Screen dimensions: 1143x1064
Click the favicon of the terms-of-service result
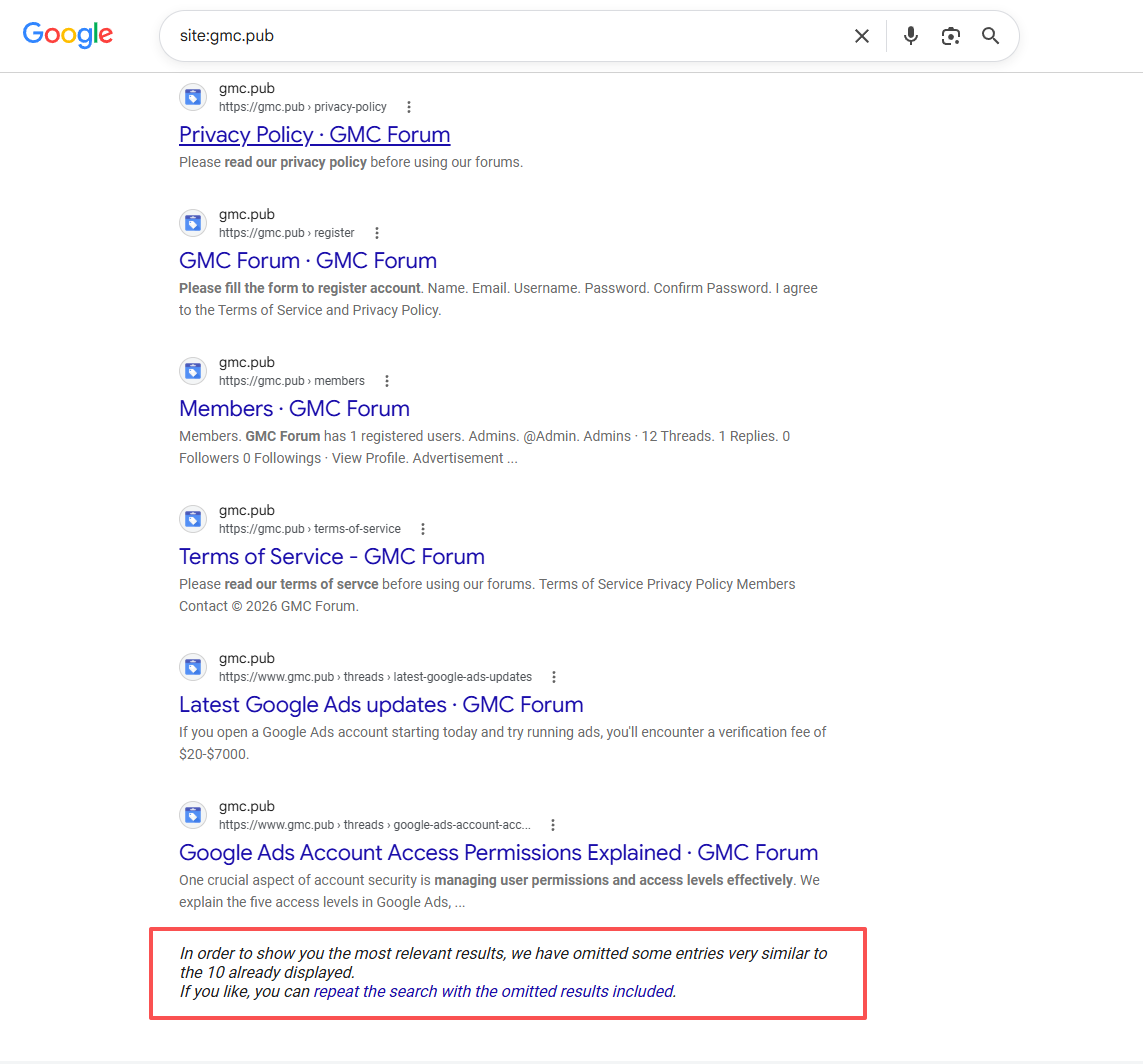[193, 519]
